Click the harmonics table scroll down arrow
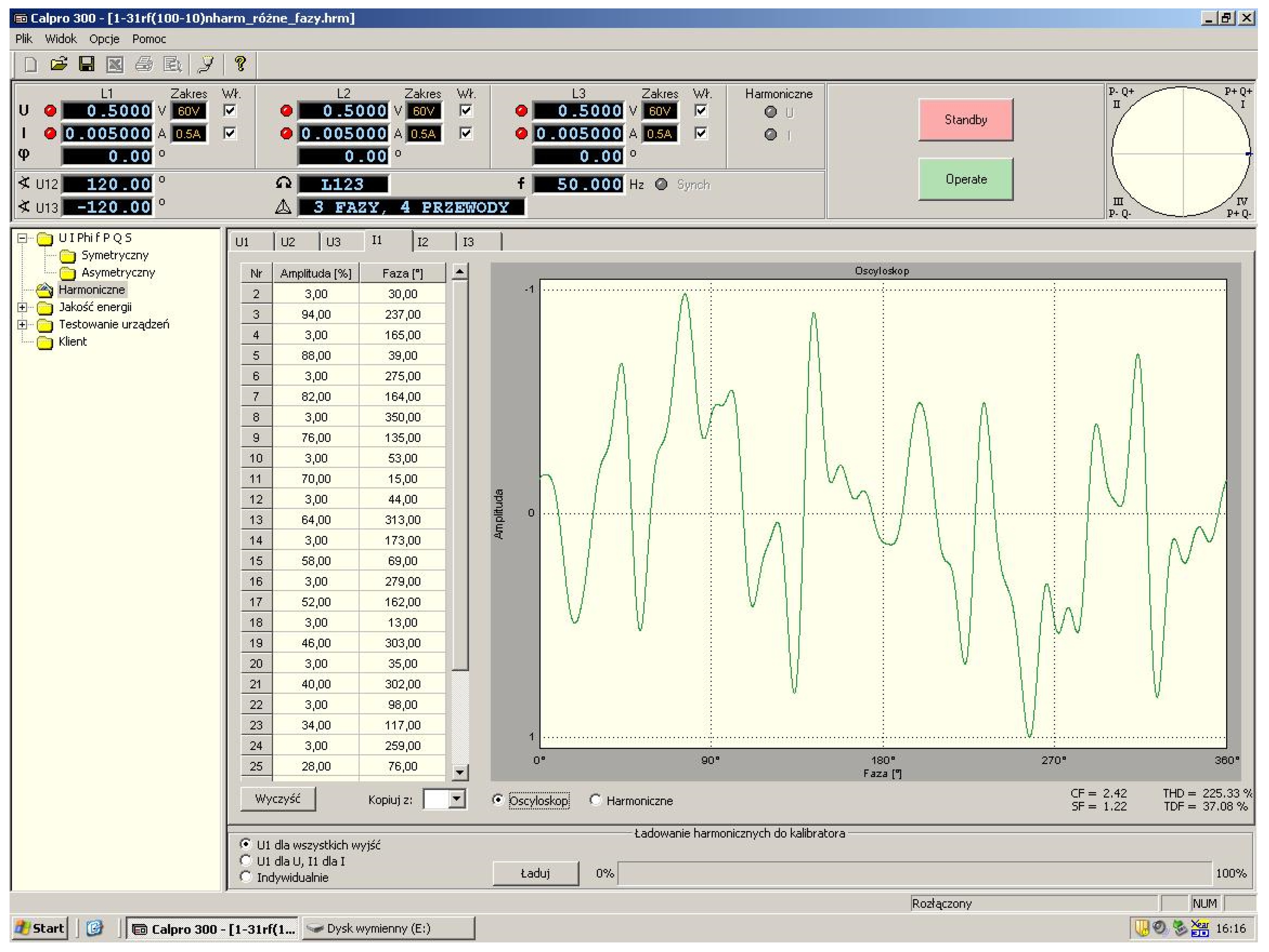The width and height of the screenshot is (1269, 952). 459,773
